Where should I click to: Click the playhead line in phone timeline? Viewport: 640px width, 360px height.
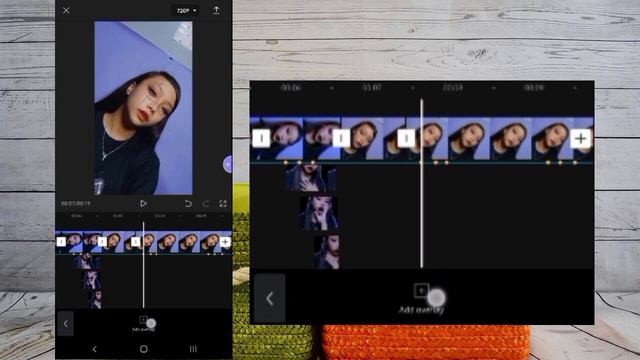pyautogui.click(x=143, y=265)
